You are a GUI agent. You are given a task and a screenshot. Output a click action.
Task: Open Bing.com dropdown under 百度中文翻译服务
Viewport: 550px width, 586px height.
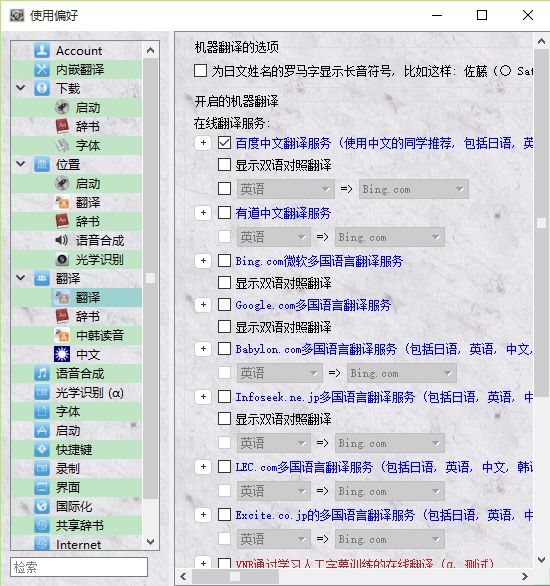click(414, 189)
